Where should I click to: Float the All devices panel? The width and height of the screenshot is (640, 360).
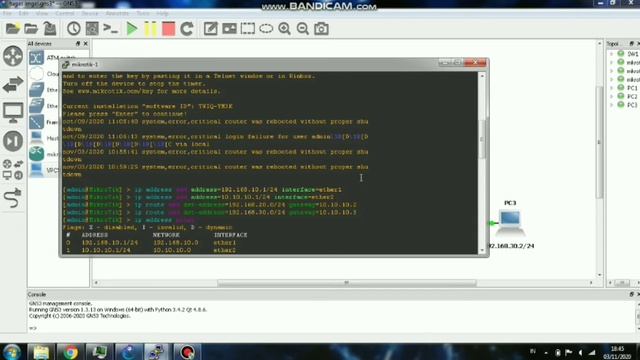pos(78,43)
